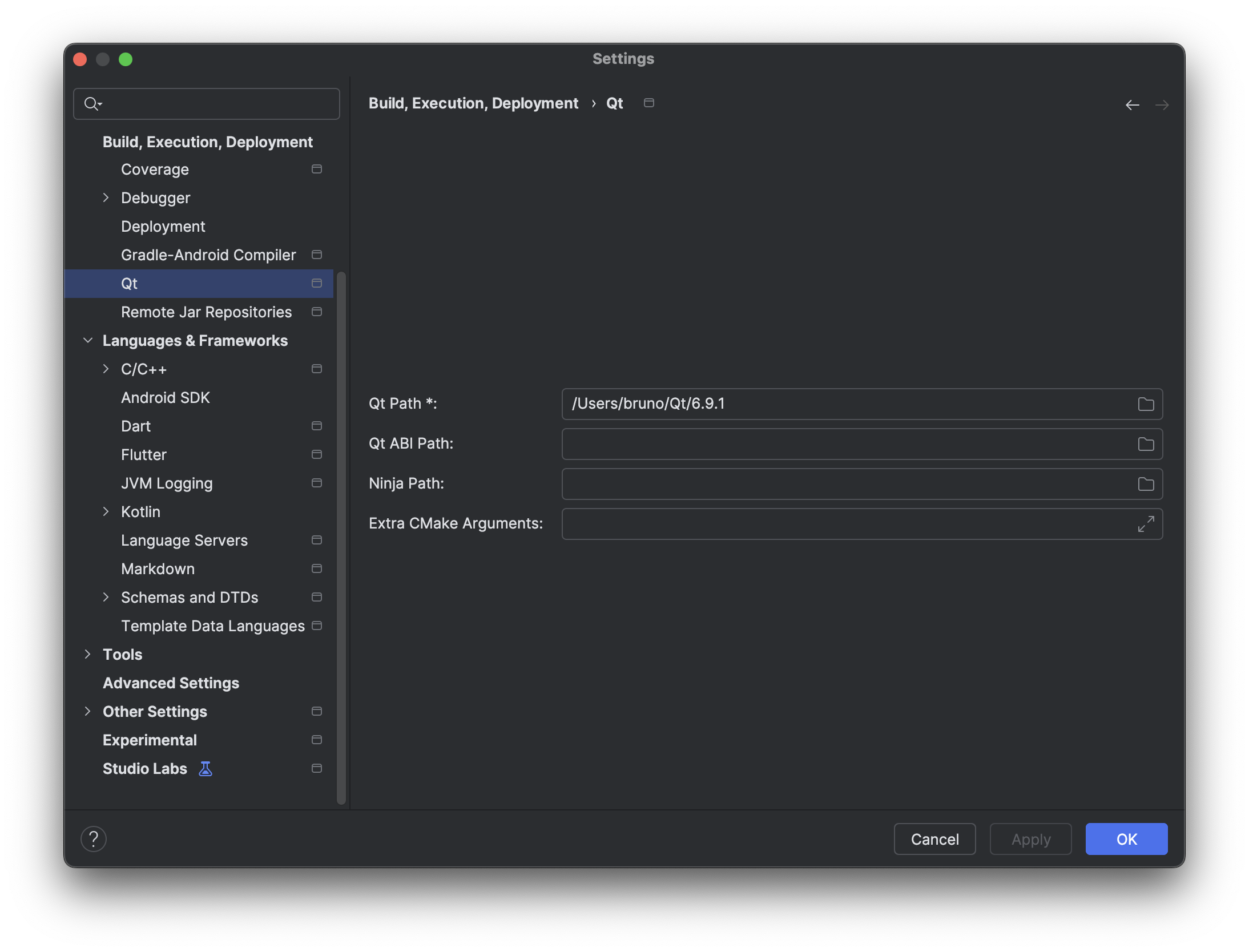Image resolution: width=1249 pixels, height=952 pixels.
Task: Click folder icon in Qt Path field
Action: click(1145, 404)
